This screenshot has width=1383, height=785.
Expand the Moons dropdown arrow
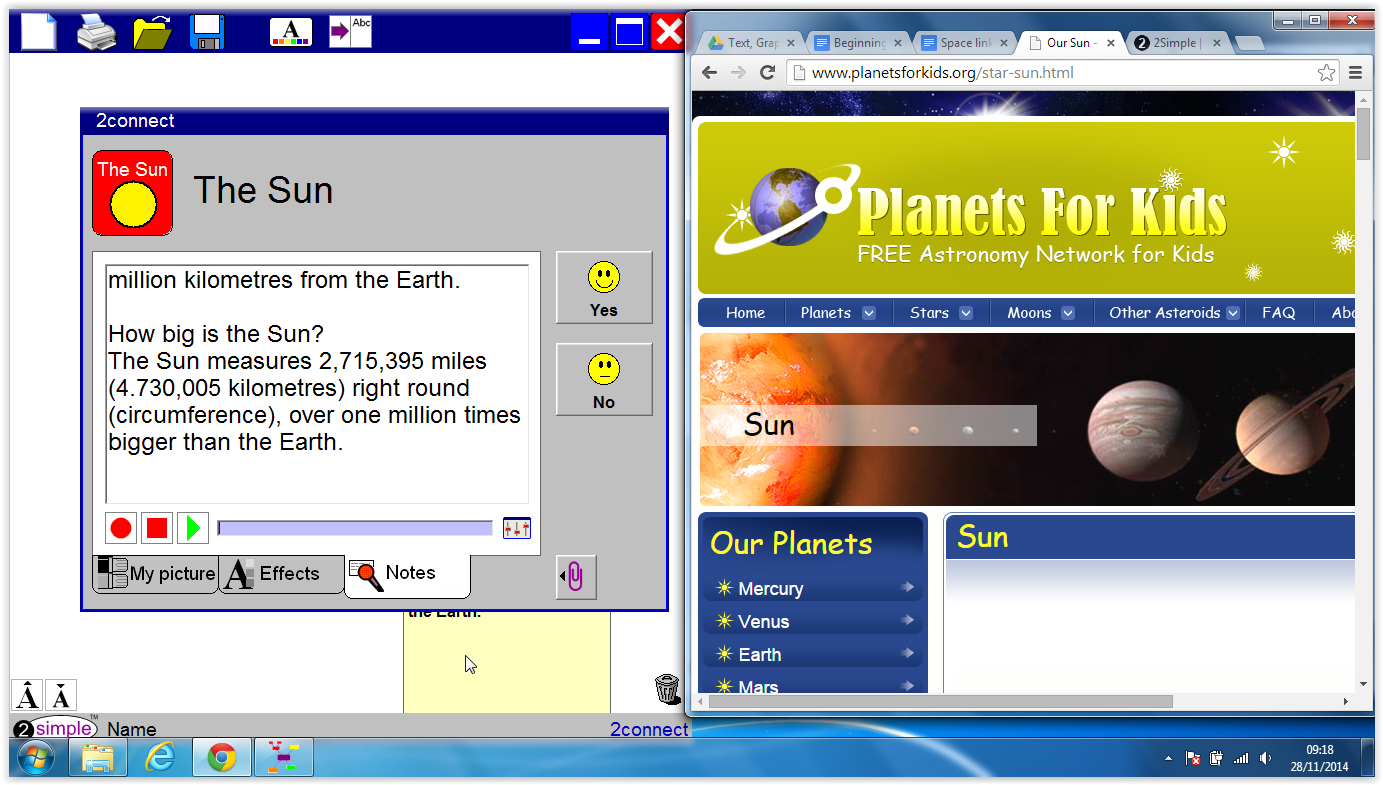point(1068,313)
